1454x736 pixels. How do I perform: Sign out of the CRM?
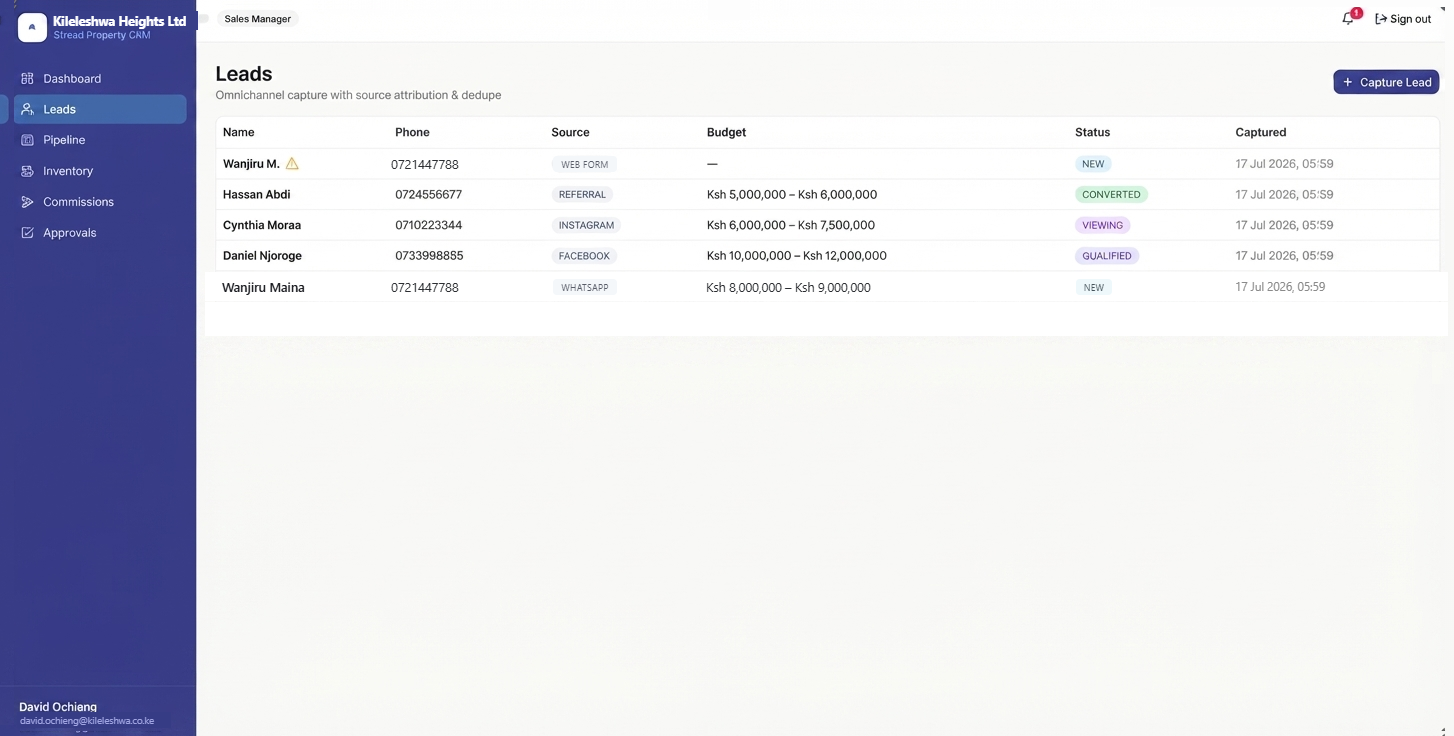pos(1403,19)
